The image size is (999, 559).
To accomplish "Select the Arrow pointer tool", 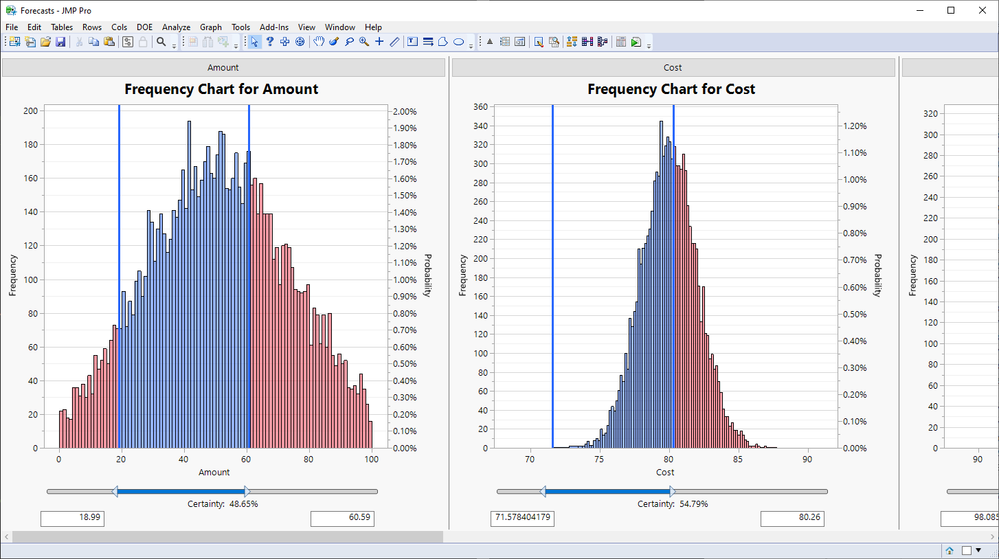I will (255, 42).
